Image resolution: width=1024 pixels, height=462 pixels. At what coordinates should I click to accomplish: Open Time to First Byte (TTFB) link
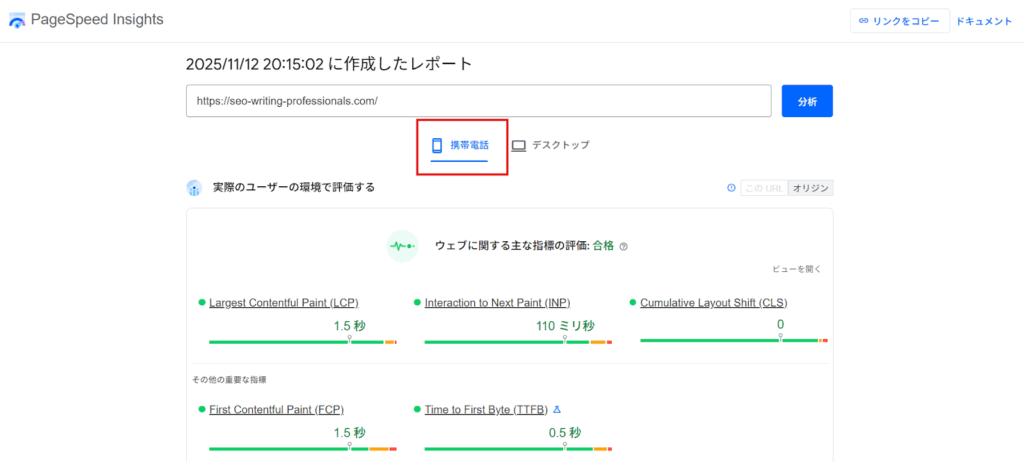(x=487, y=409)
